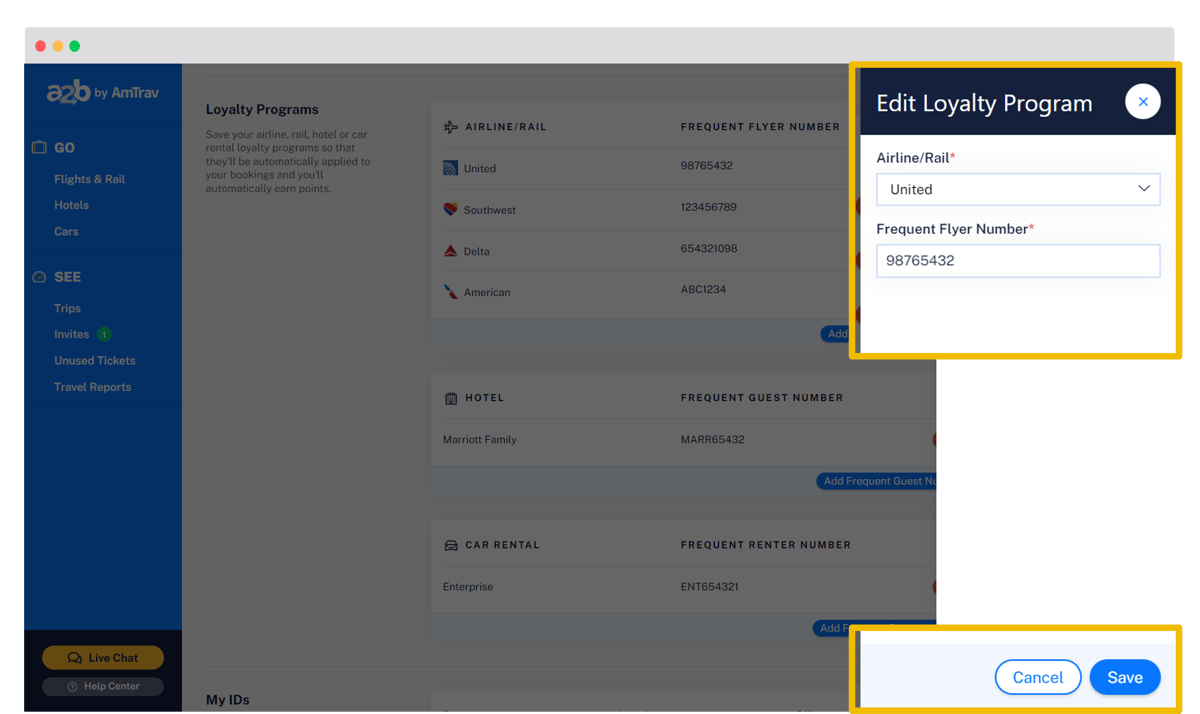Save the edited loyalty program

[1125, 677]
